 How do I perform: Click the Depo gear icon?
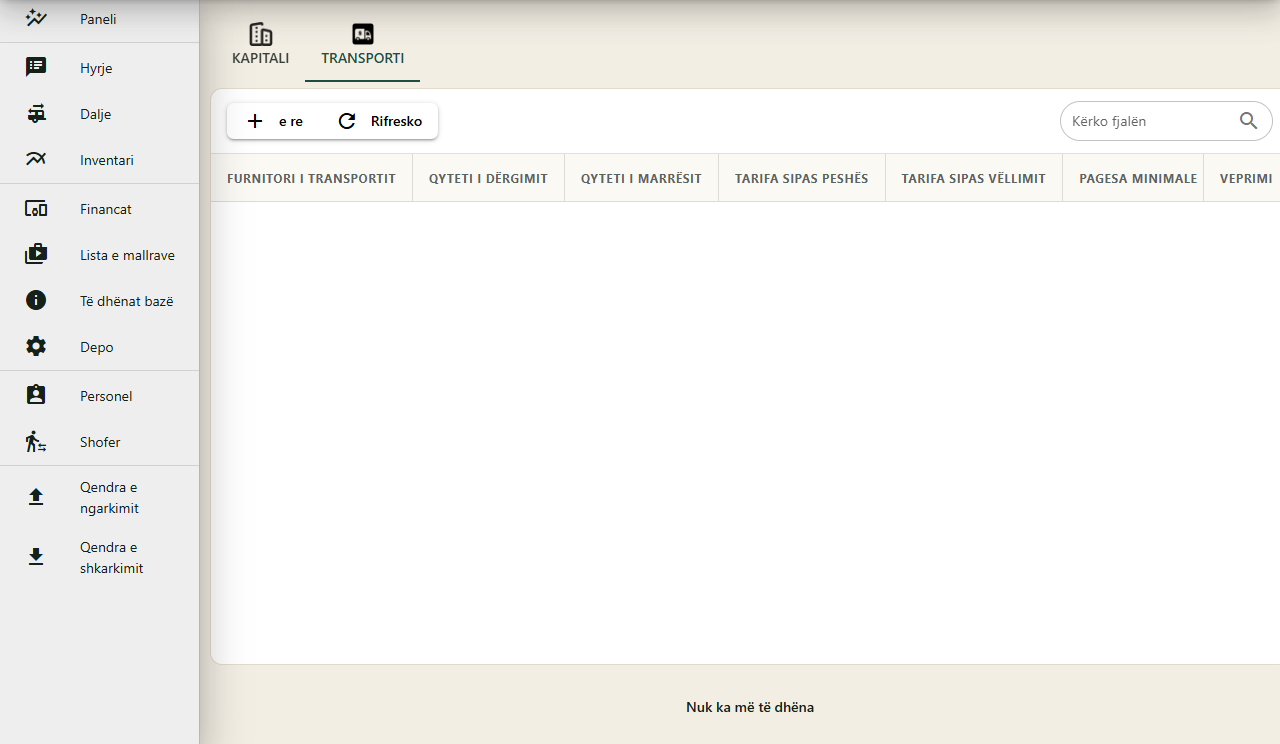click(36, 347)
